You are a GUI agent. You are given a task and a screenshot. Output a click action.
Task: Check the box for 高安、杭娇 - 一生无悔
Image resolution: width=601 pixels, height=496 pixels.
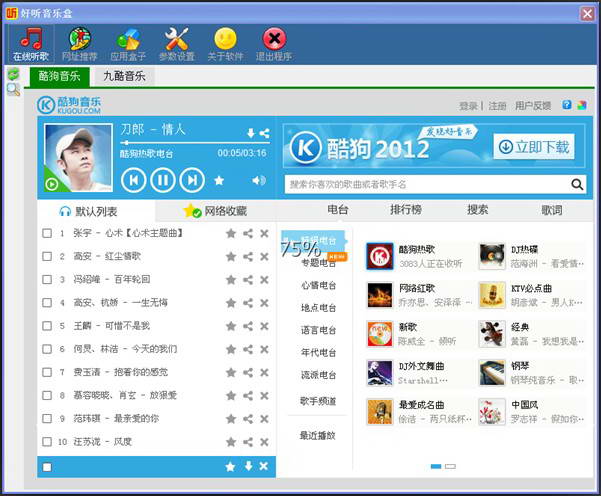coord(47,303)
